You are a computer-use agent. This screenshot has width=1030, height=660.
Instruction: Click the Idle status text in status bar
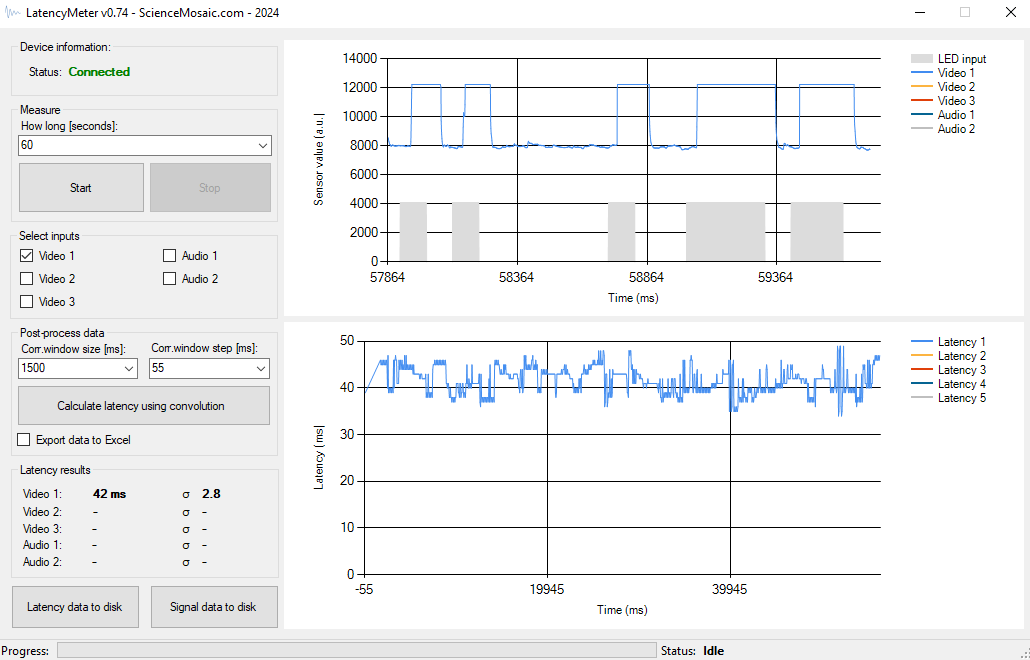pyautogui.click(x=713, y=651)
